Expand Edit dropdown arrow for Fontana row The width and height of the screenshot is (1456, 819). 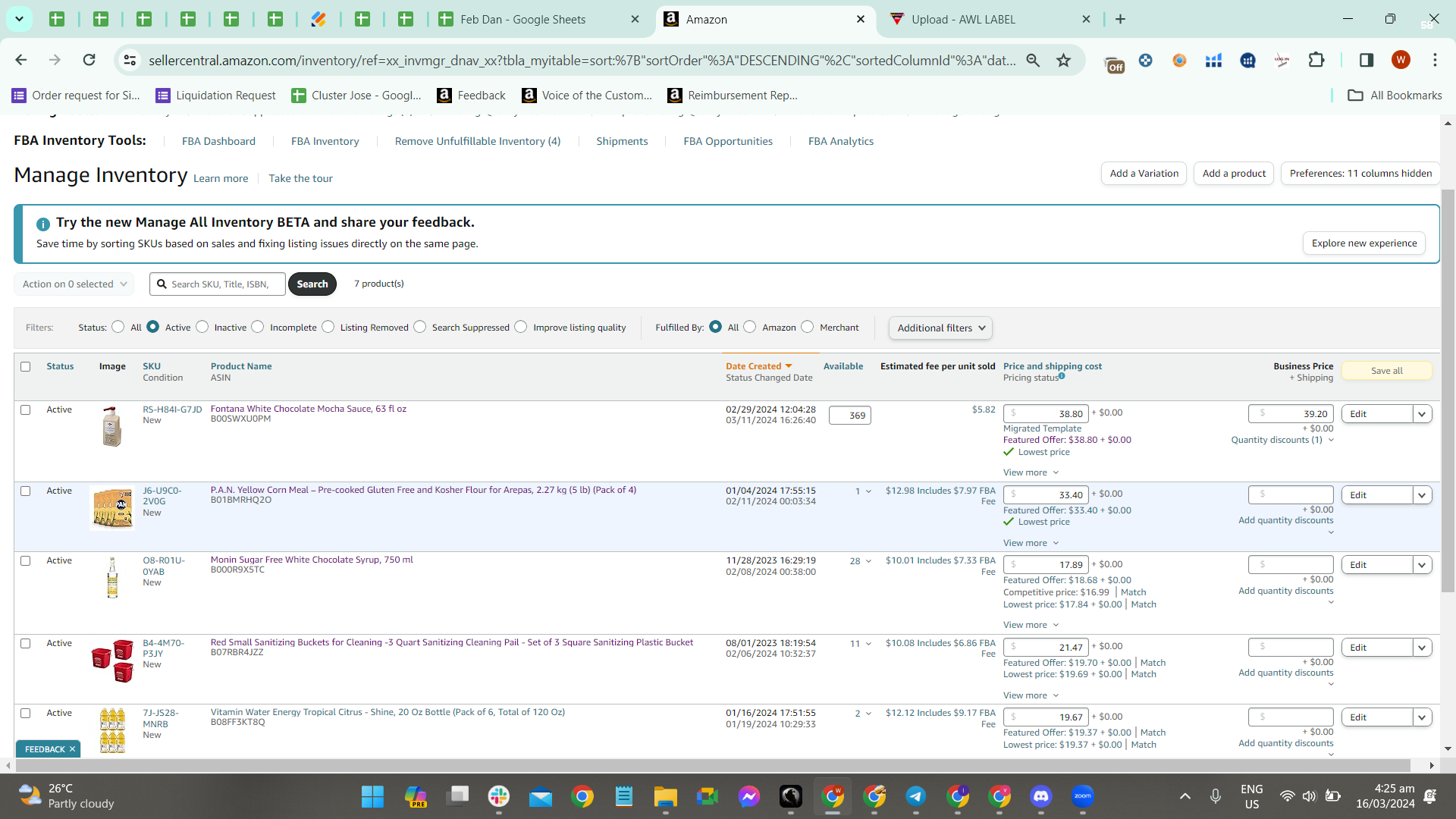1423,414
